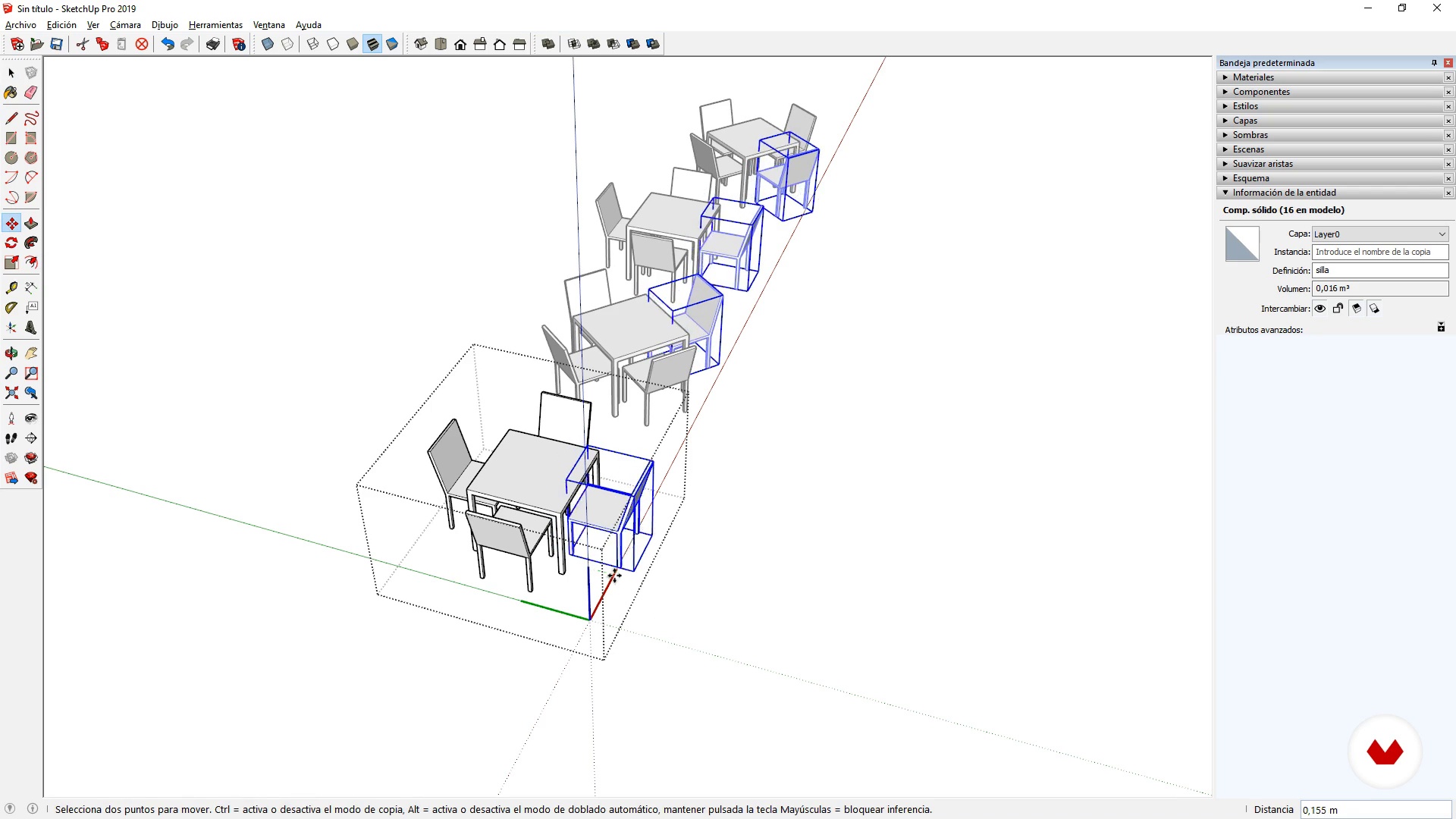
Task: Click the Undo arrow
Action: point(168,44)
